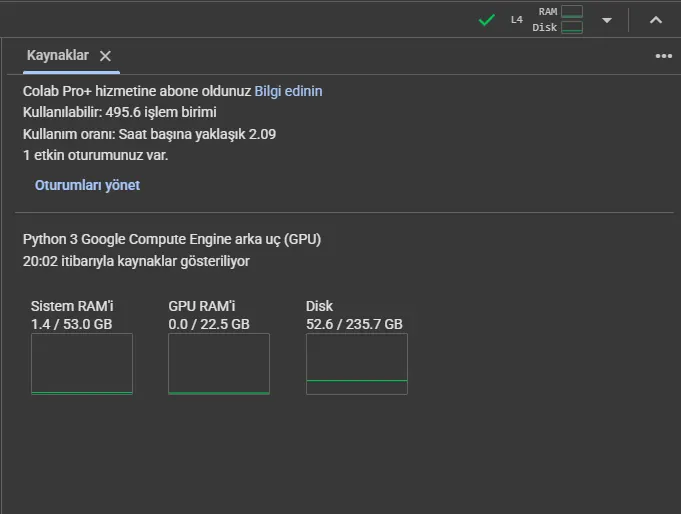Click the 1.4 / 53.0 GB RAM value
Image resolution: width=681 pixels, height=514 pixels.
(71, 324)
